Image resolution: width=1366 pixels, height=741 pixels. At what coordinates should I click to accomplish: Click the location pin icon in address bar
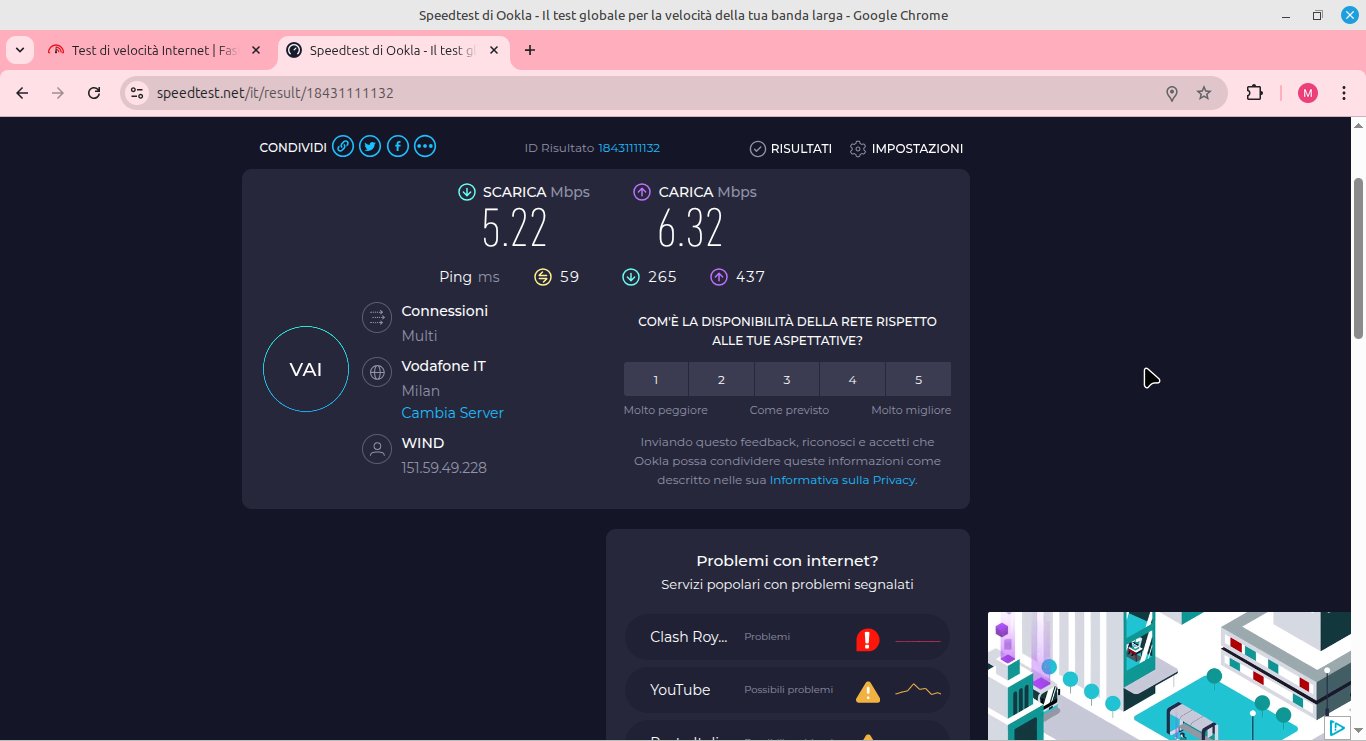pyautogui.click(x=1172, y=93)
